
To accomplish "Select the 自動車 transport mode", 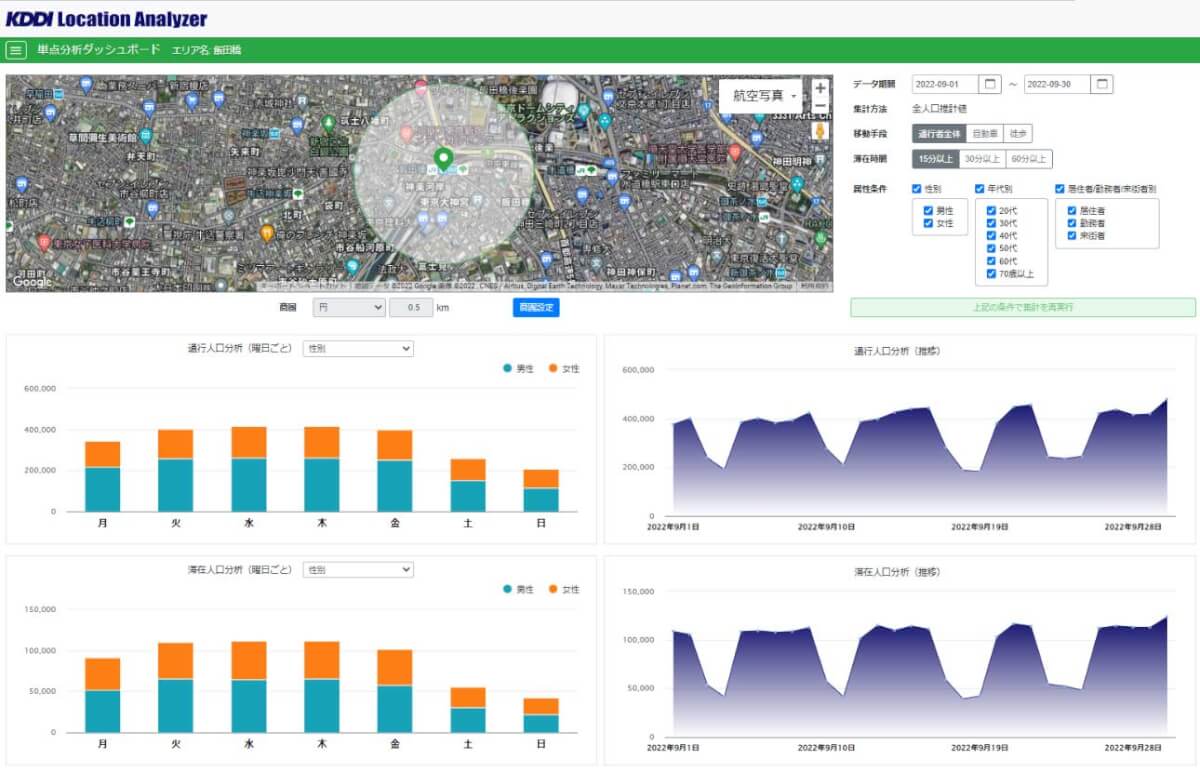I will 985,133.
